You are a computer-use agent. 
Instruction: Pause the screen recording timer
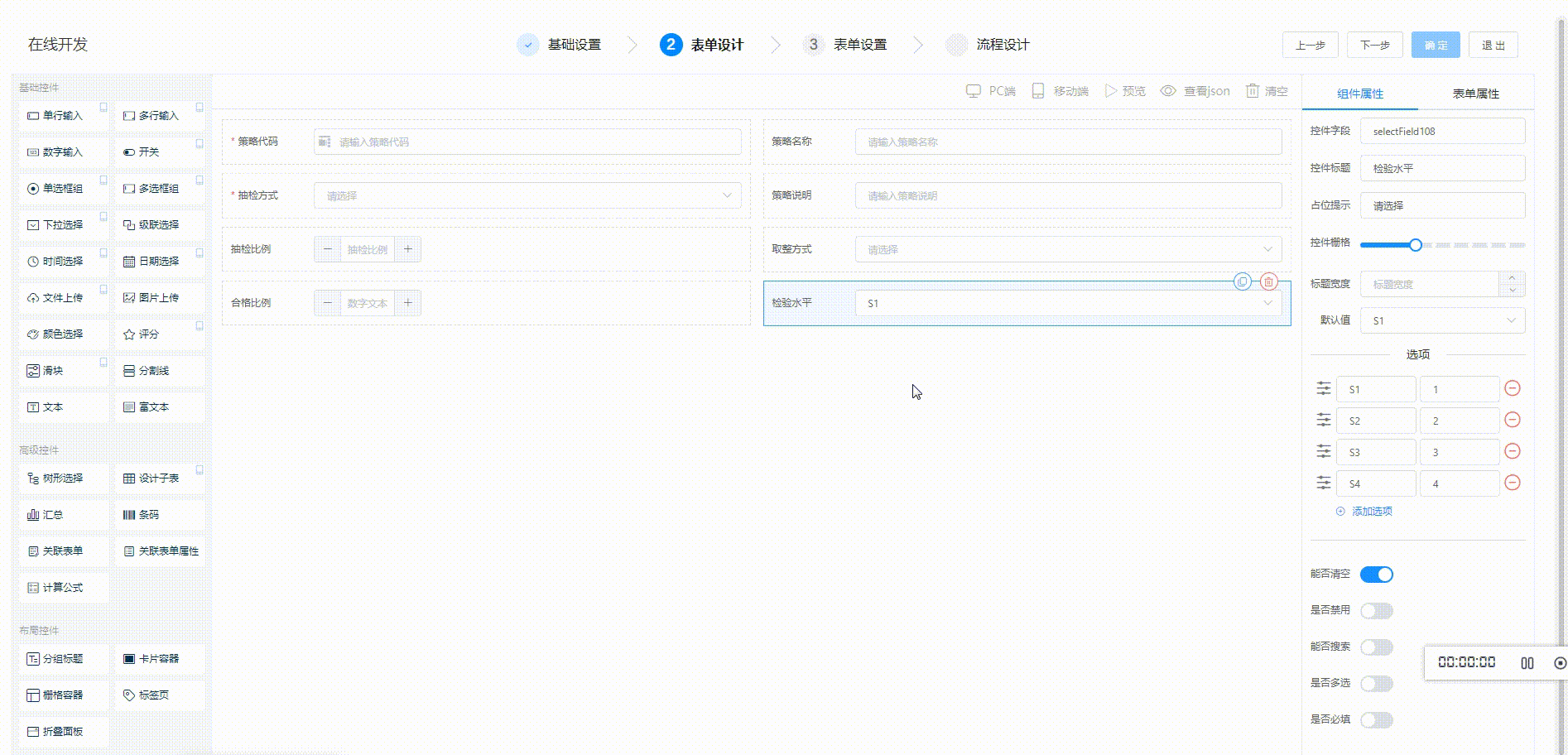point(1527,663)
